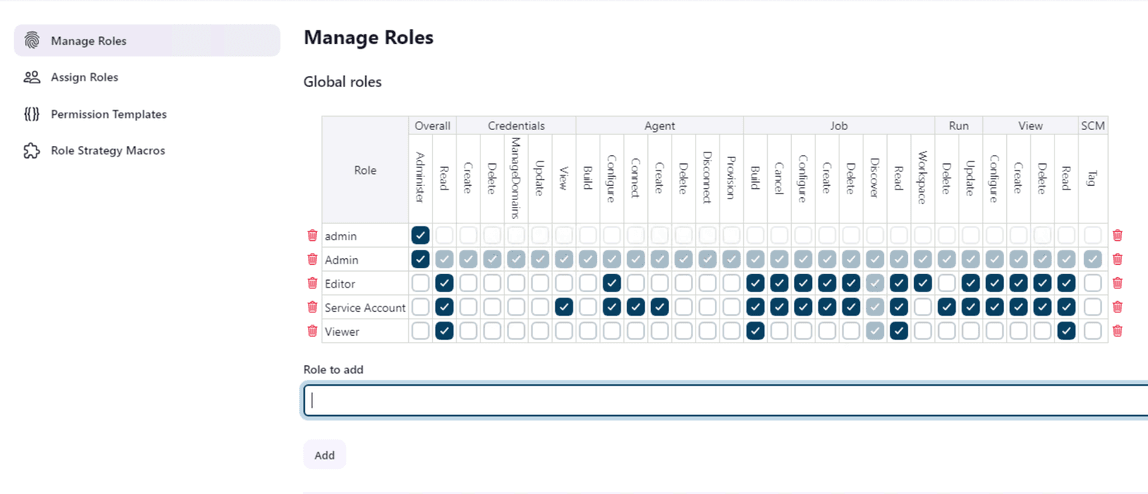Uncheck Credentials View for Service Account role
This screenshot has width=1148, height=494.
click(x=564, y=308)
